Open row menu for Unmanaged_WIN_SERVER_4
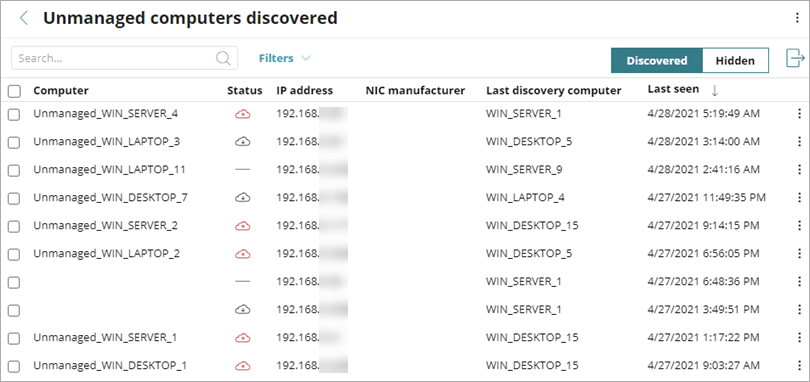This screenshot has width=810, height=382. point(800,113)
